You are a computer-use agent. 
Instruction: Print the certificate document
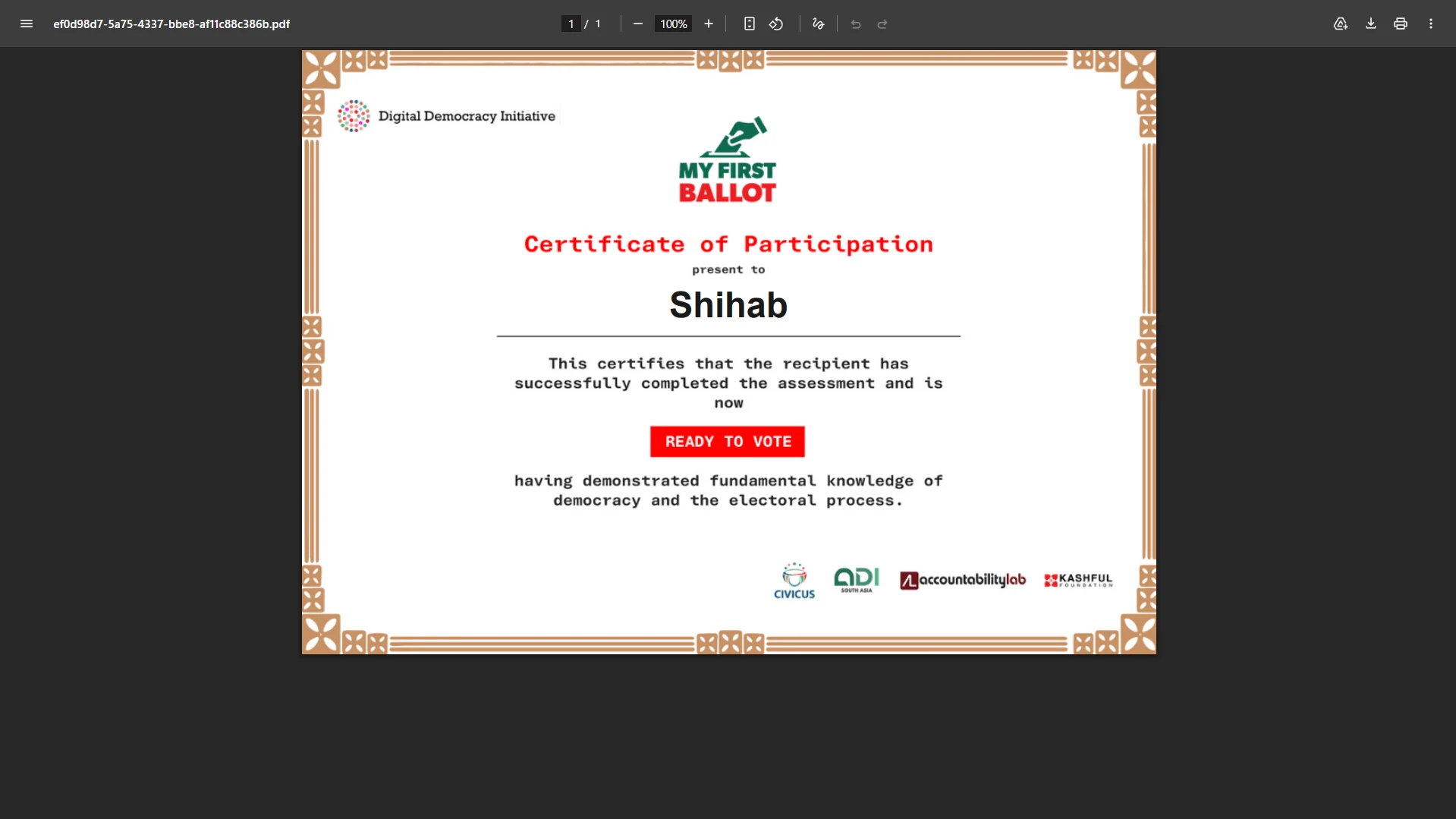pyautogui.click(x=1400, y=24)
